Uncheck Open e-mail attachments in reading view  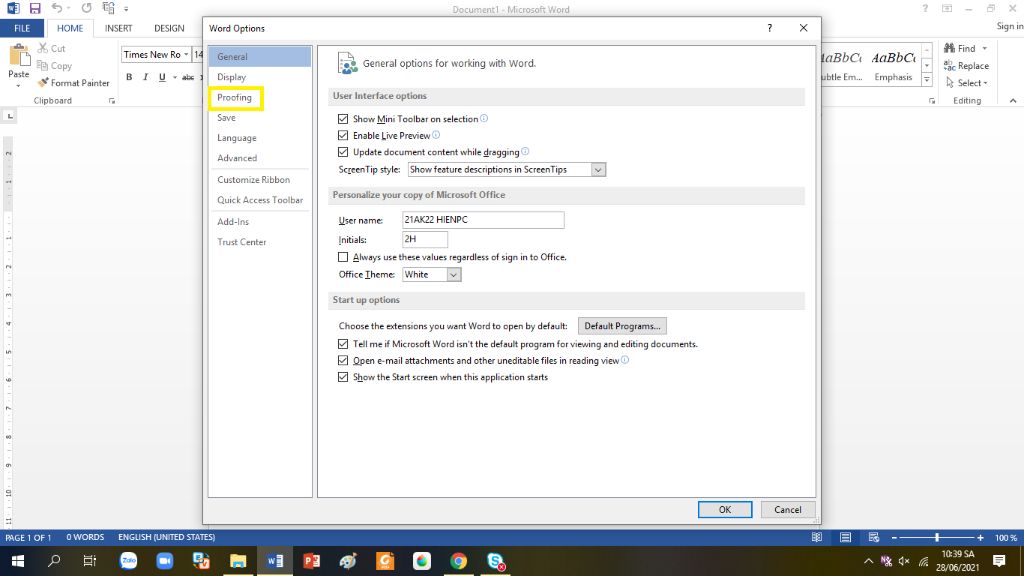point(343,360)
